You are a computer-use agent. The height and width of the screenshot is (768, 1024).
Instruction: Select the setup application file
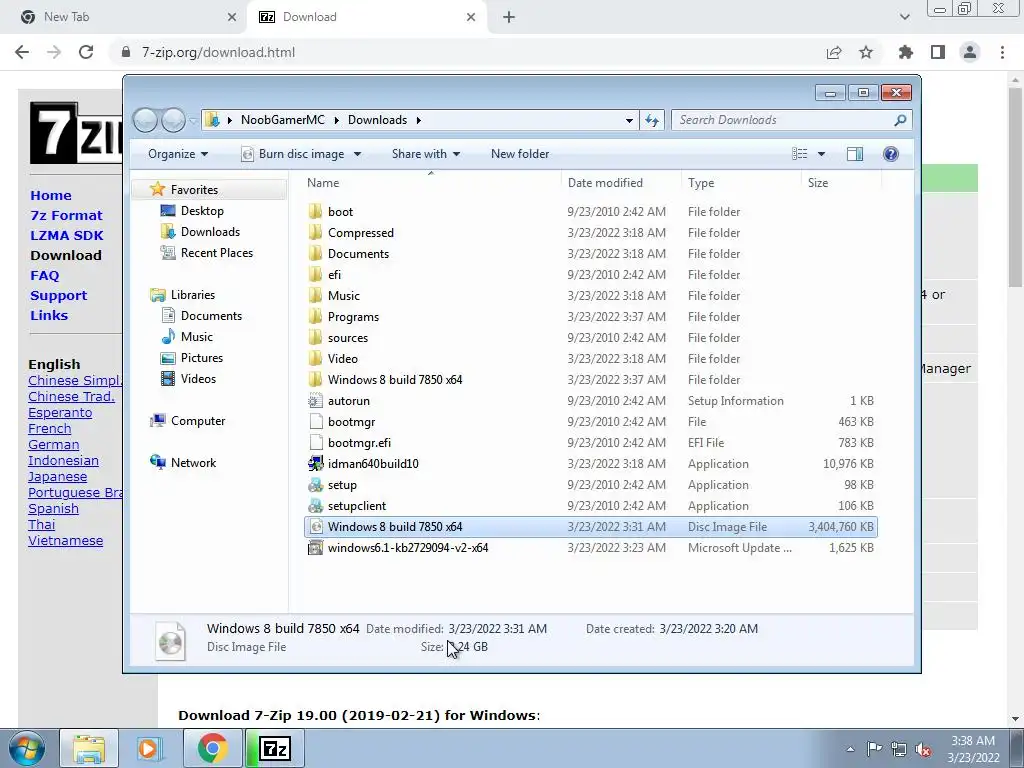click(x=342, y=485)
